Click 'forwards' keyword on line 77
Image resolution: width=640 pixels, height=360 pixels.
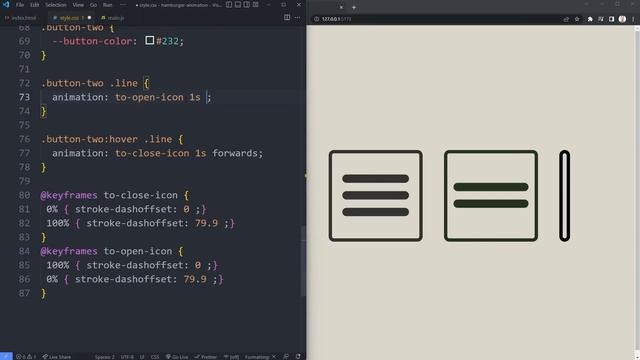(235, 153)
